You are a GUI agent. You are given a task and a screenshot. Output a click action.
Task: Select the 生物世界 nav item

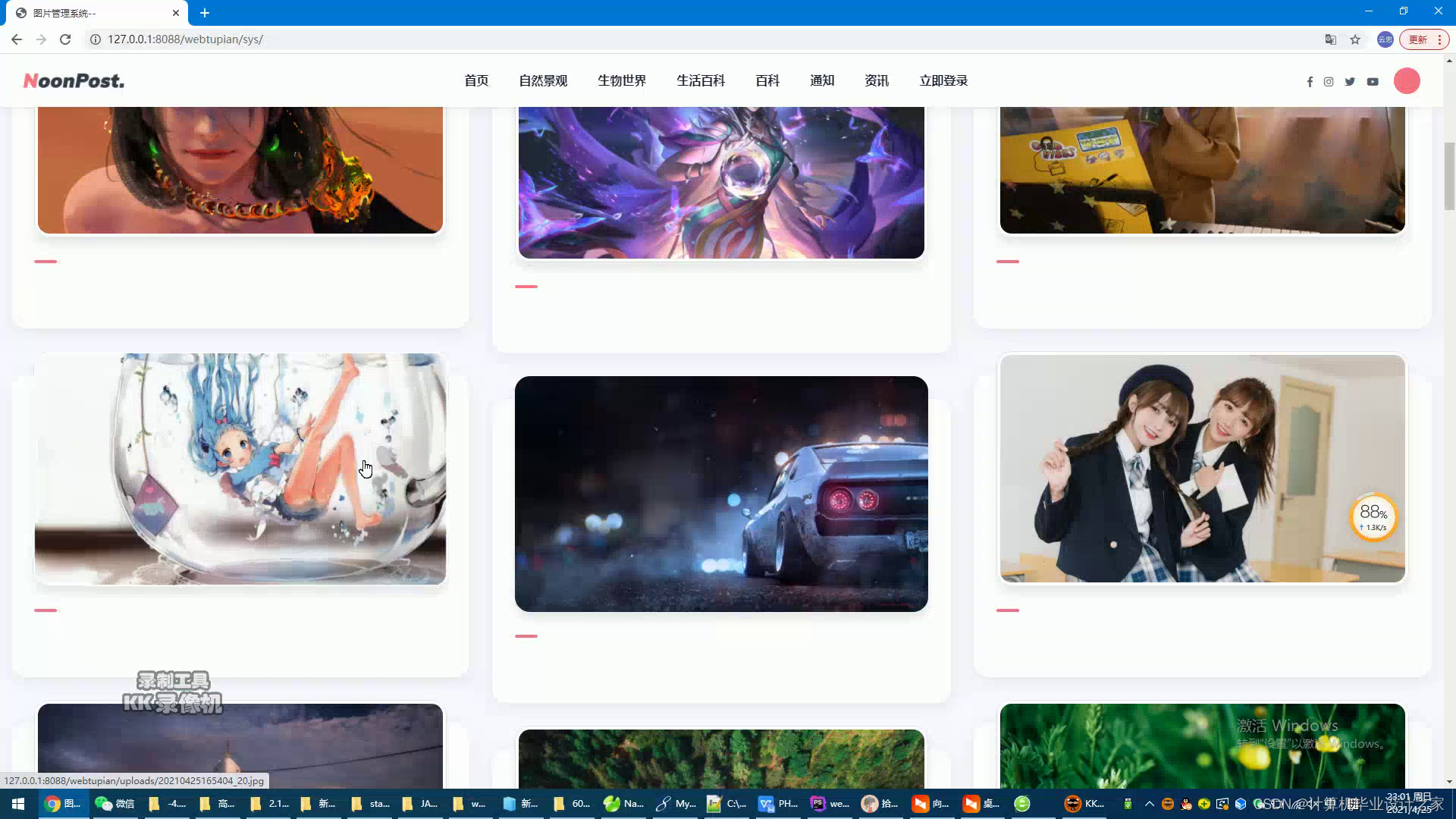coord(622,80)
